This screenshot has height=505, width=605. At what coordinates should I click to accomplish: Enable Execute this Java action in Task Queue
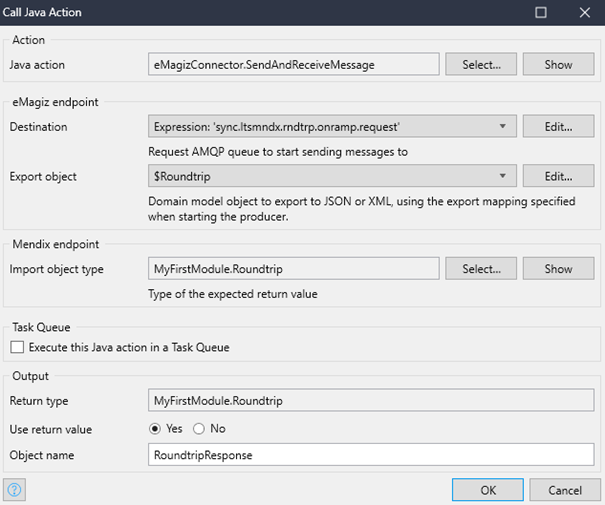(x=17, y=347)
